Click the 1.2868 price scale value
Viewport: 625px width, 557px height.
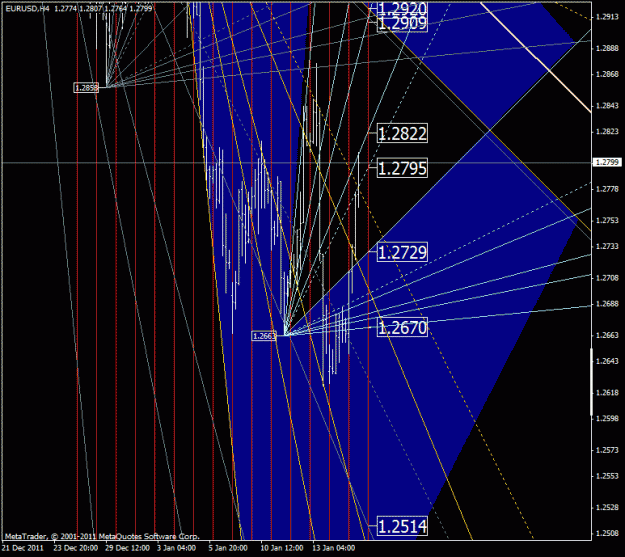(607, 75)
